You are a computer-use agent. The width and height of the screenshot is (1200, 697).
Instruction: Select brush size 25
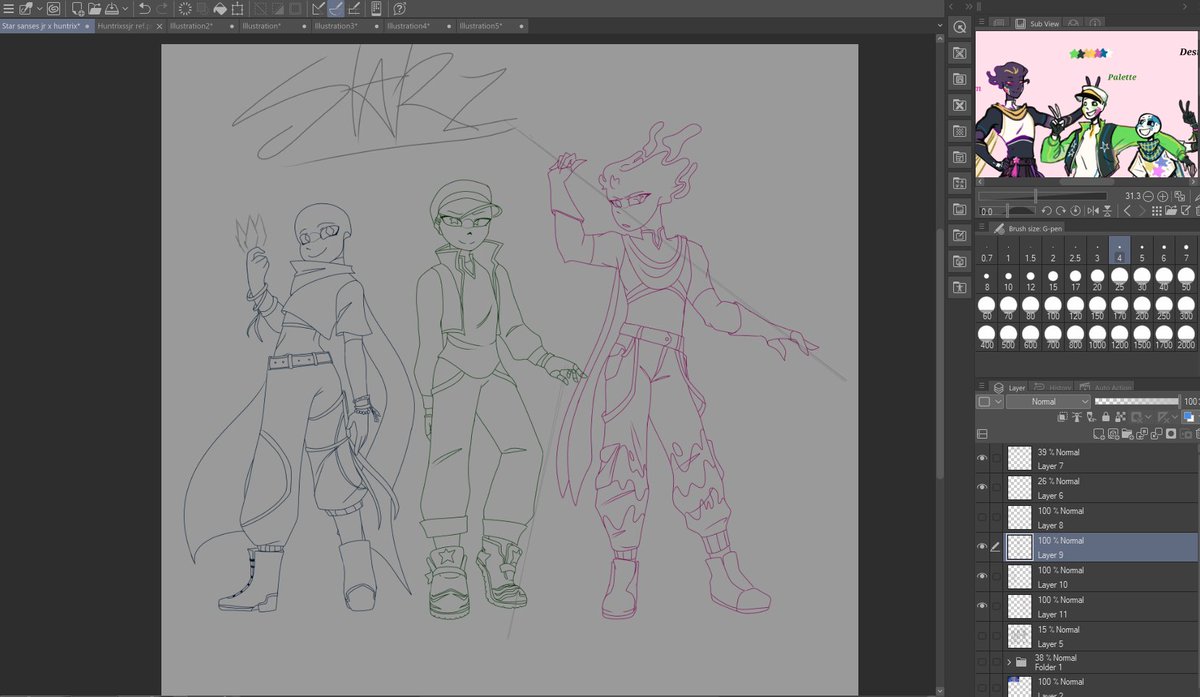[1119, 280]
